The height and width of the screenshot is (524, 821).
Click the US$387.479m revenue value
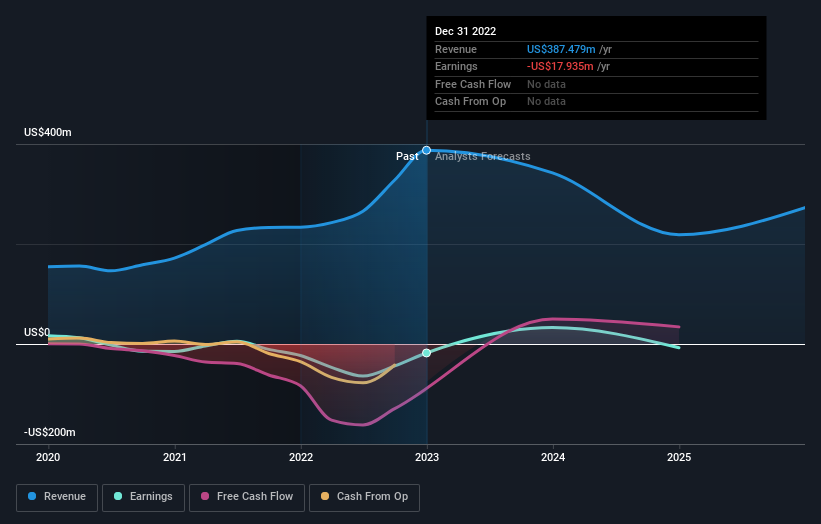(561, 49)
